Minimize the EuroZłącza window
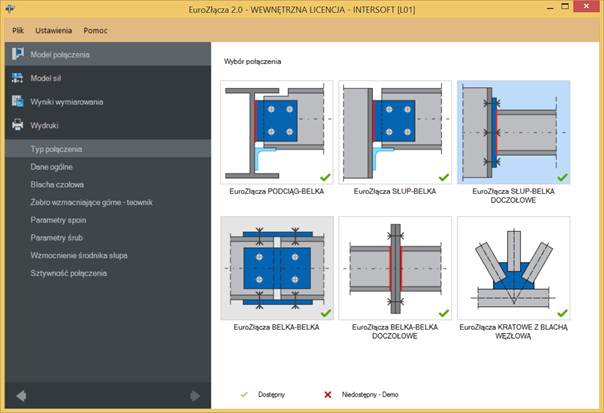604x413 pixels. pyautogui.click(x=550, y=7)
